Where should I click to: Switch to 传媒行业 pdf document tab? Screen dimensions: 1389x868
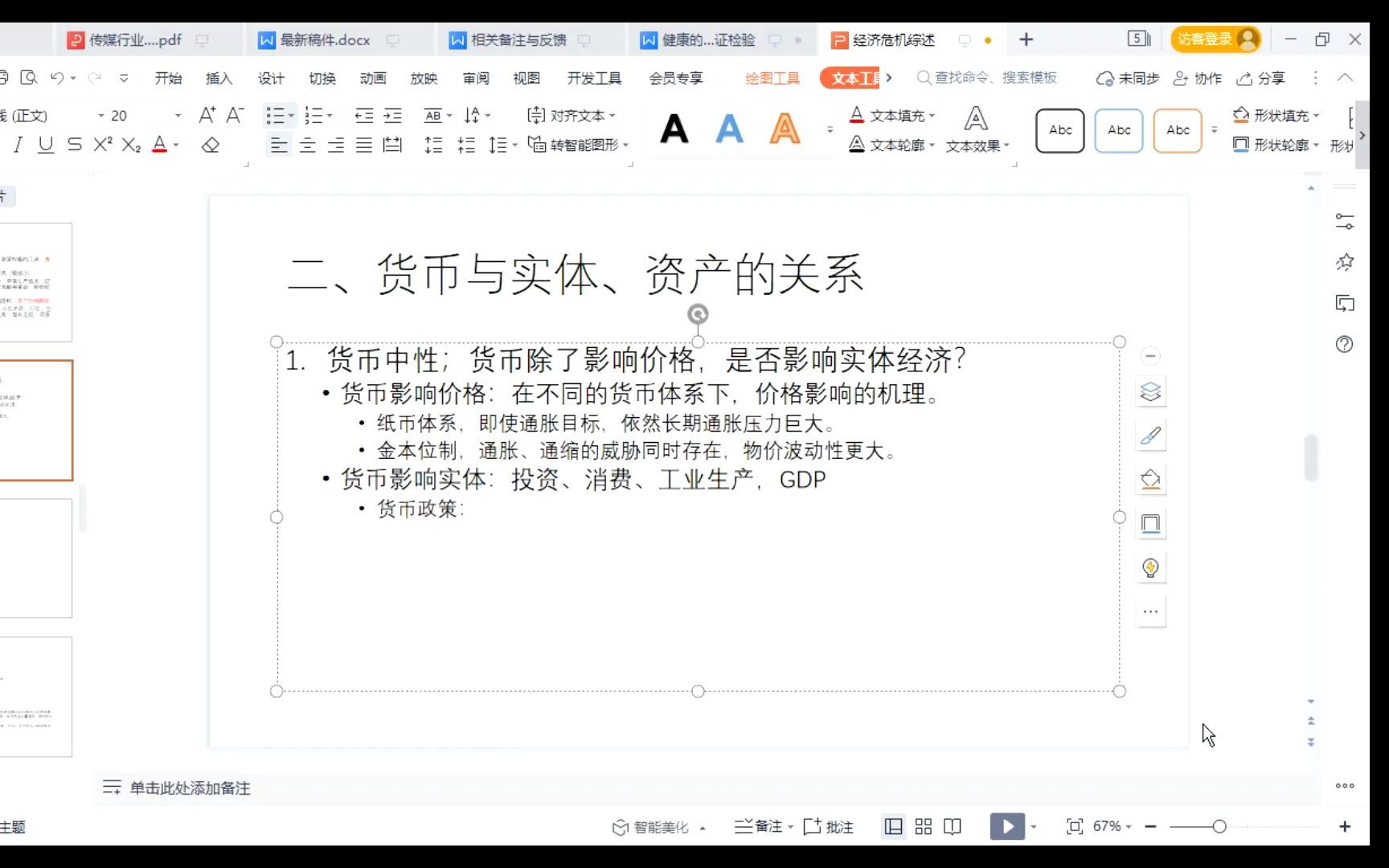135,39
